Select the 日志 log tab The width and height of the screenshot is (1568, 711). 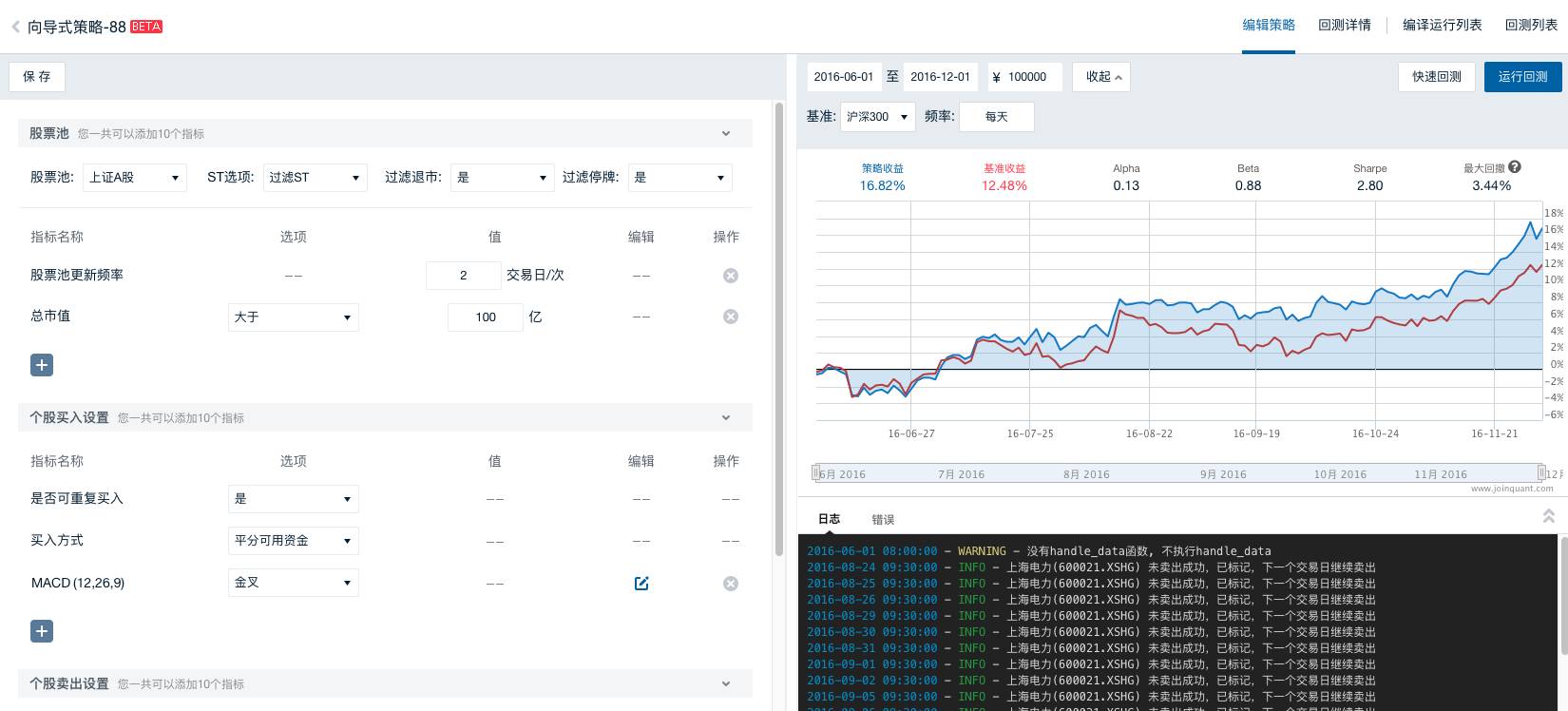tap(829, 519)
